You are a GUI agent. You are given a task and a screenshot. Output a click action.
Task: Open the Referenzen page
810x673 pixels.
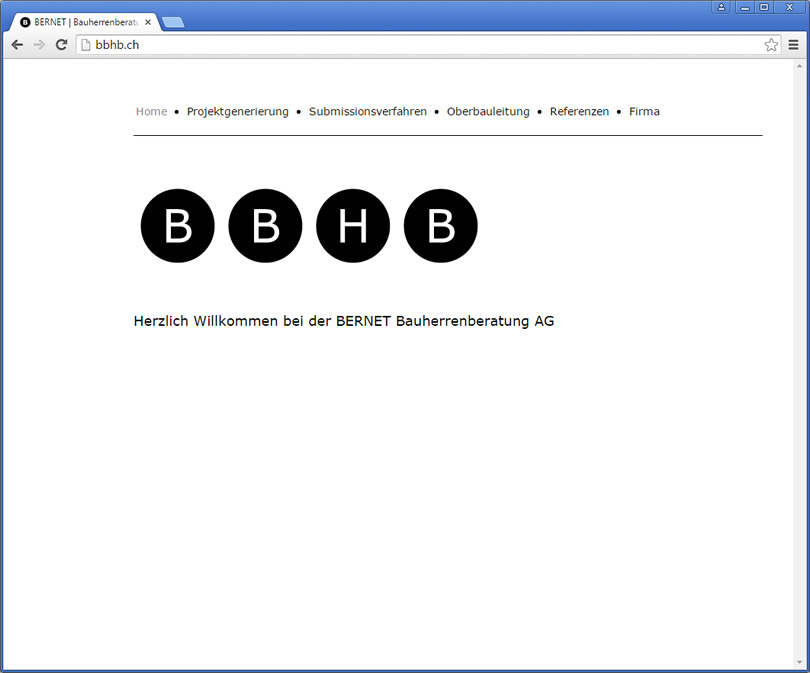(579, 112)
